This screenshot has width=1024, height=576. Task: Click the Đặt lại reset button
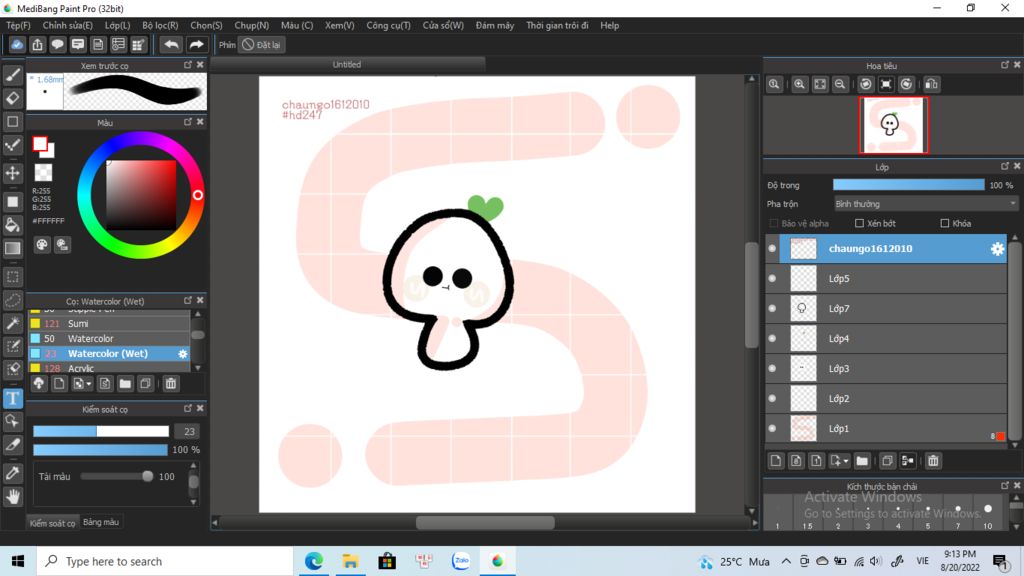pyautogui.click(x=261, y=45)
